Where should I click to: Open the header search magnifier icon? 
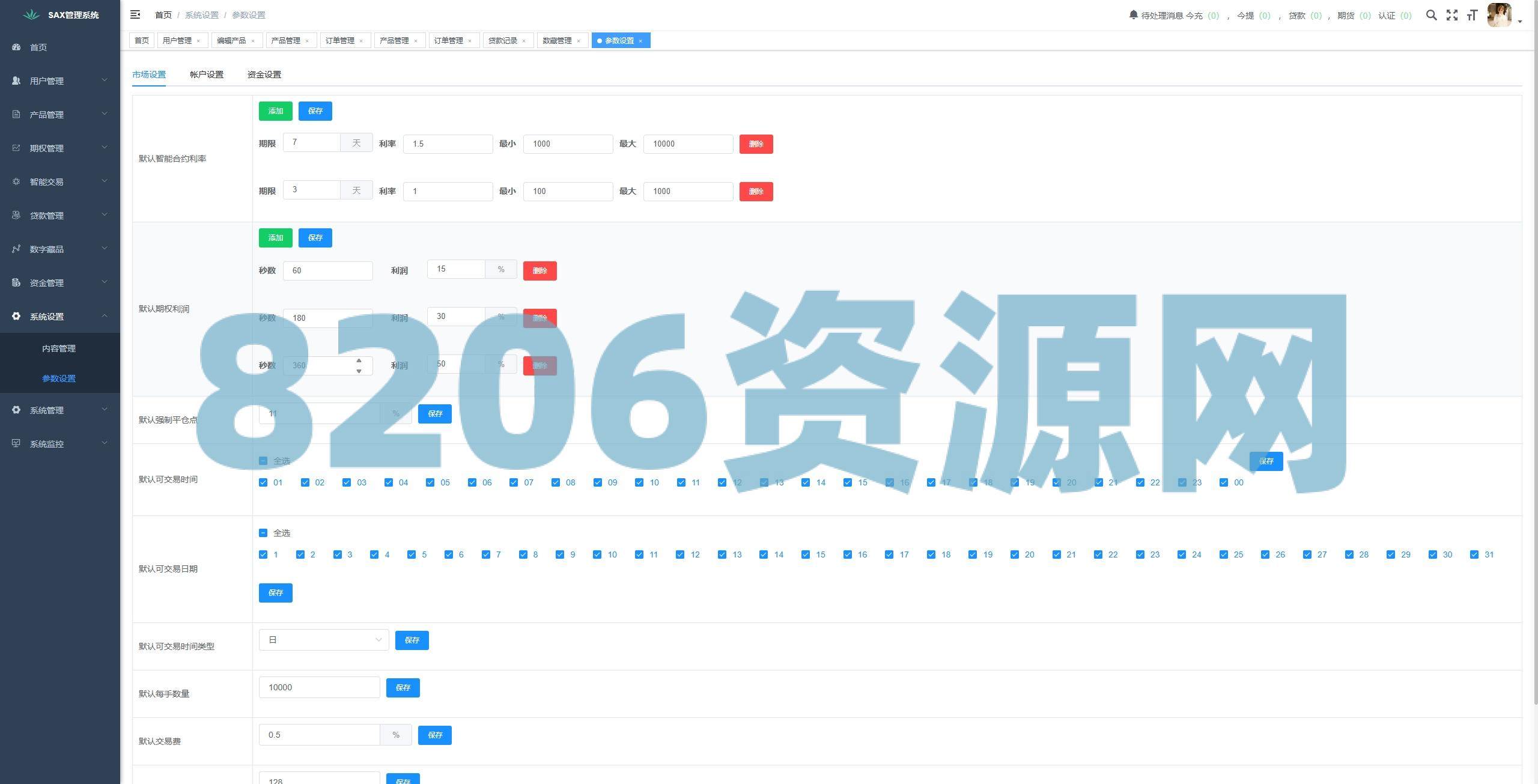click(1432, 15)
